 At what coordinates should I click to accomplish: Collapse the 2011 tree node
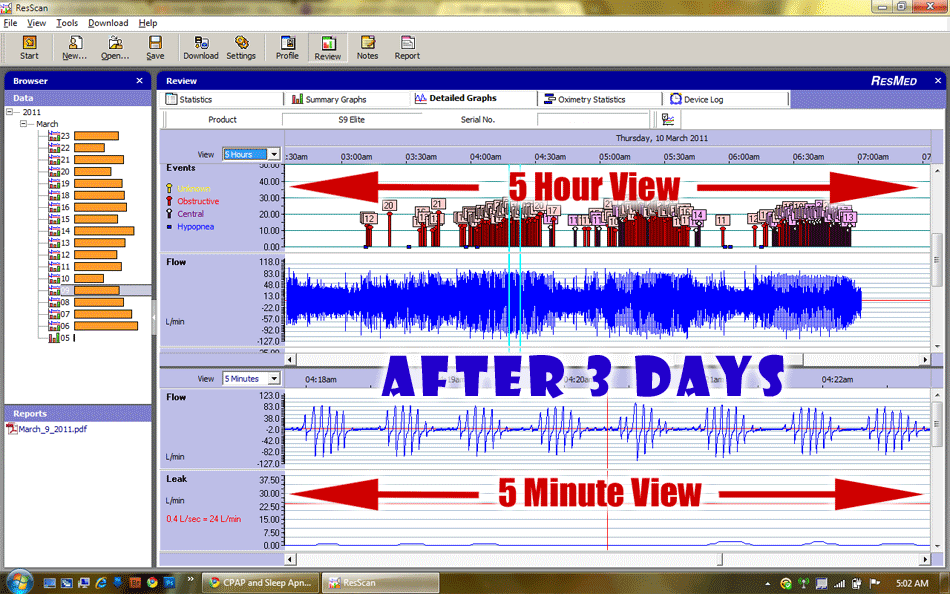pos(11,112)
